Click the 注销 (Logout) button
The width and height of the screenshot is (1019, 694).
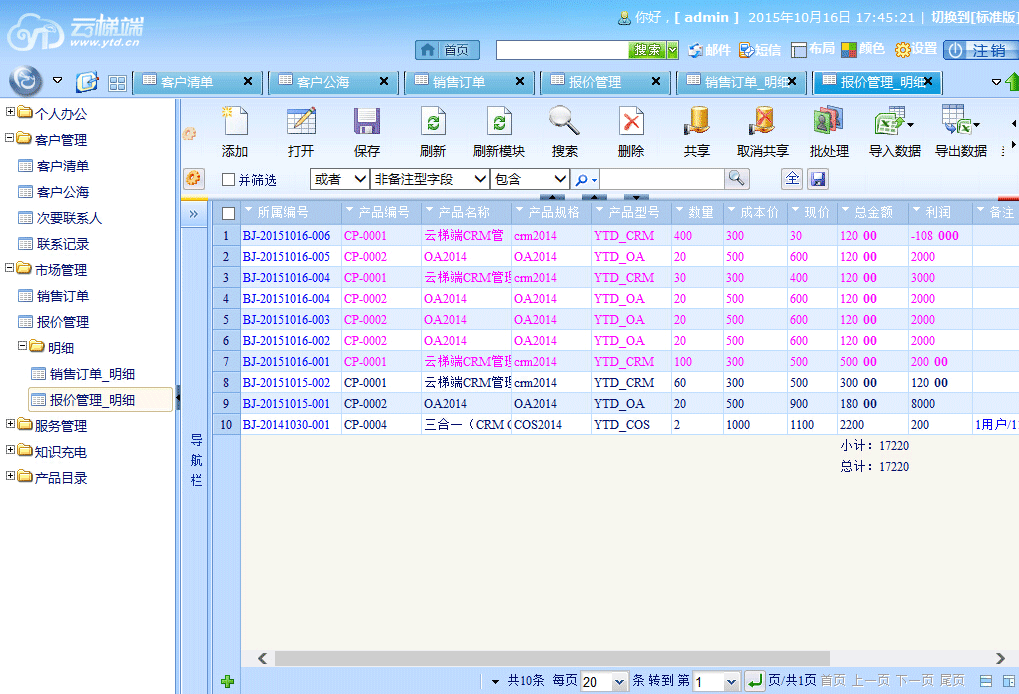980,50
